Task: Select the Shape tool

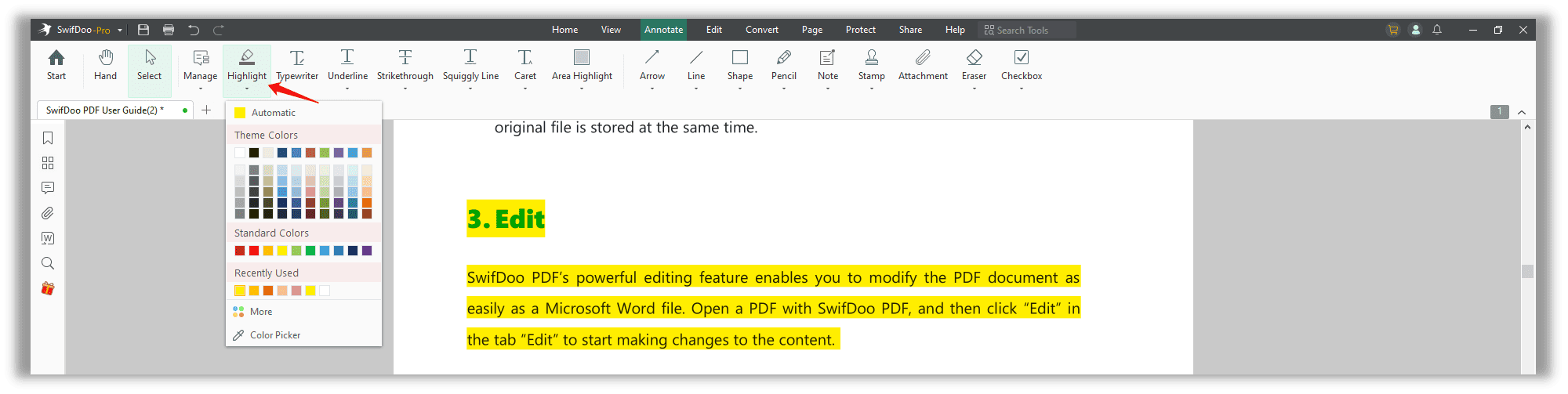Action: click(x=740, y=65)
